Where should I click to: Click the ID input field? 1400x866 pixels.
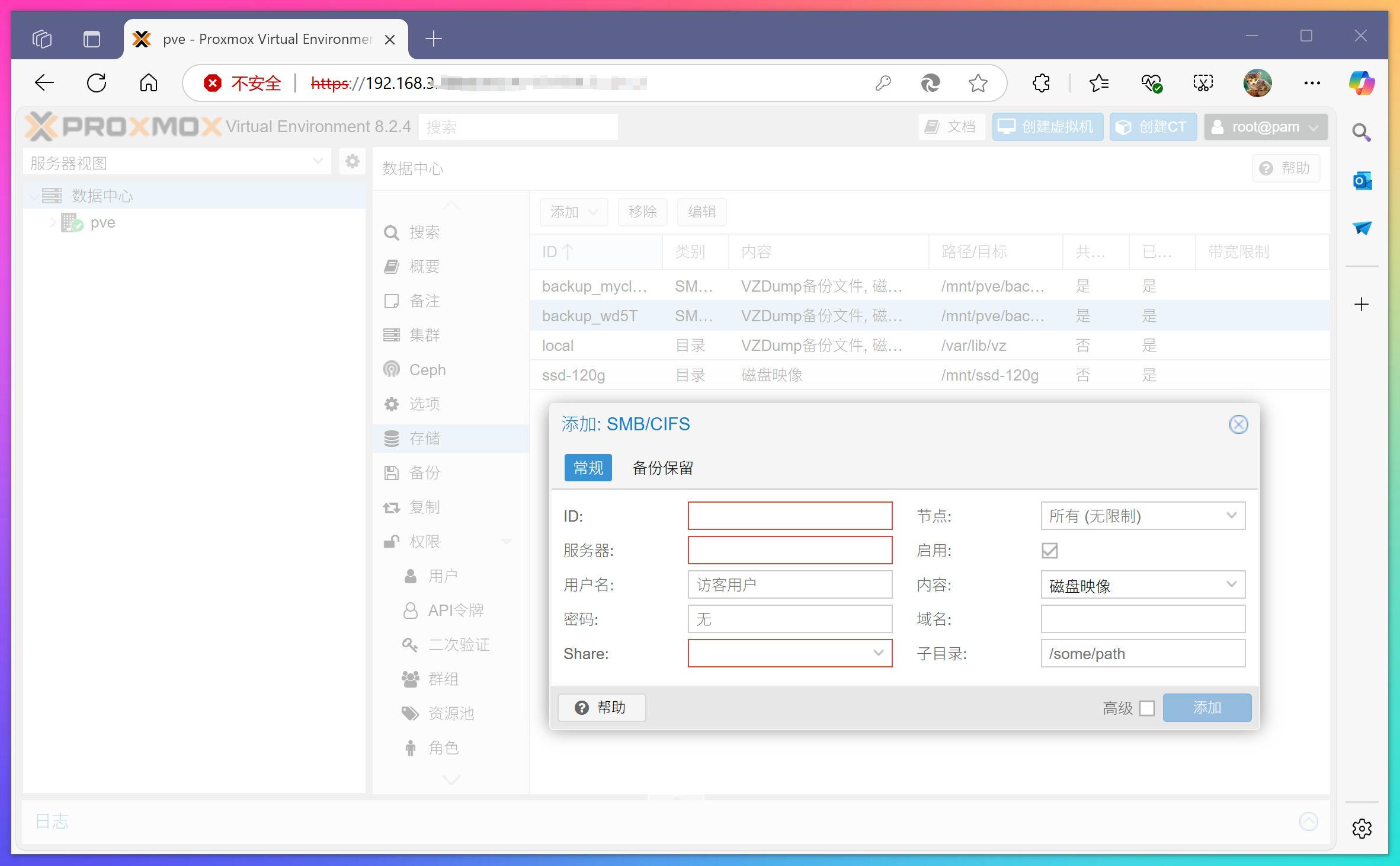click(790, 516)
